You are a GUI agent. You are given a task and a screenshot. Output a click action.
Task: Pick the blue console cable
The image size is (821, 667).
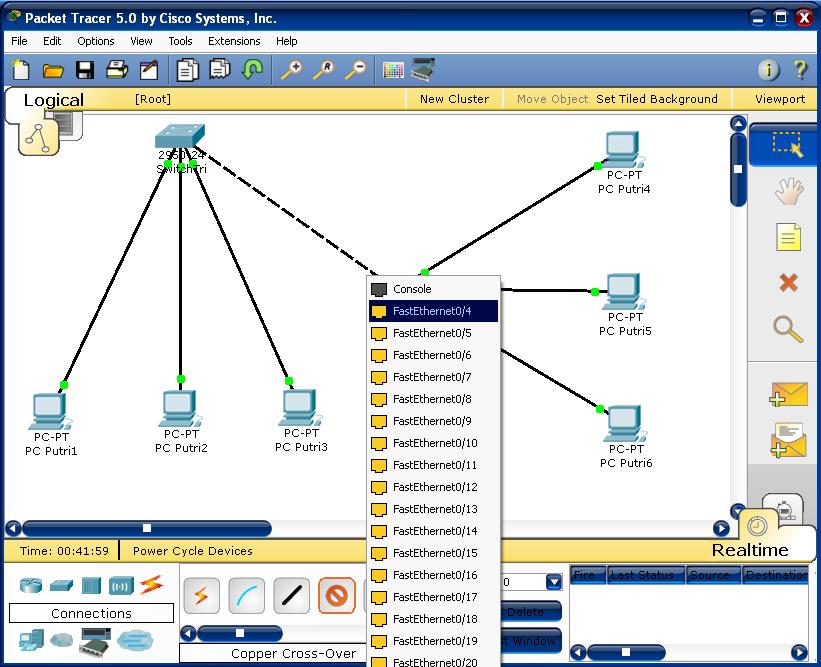click(247, 596)
